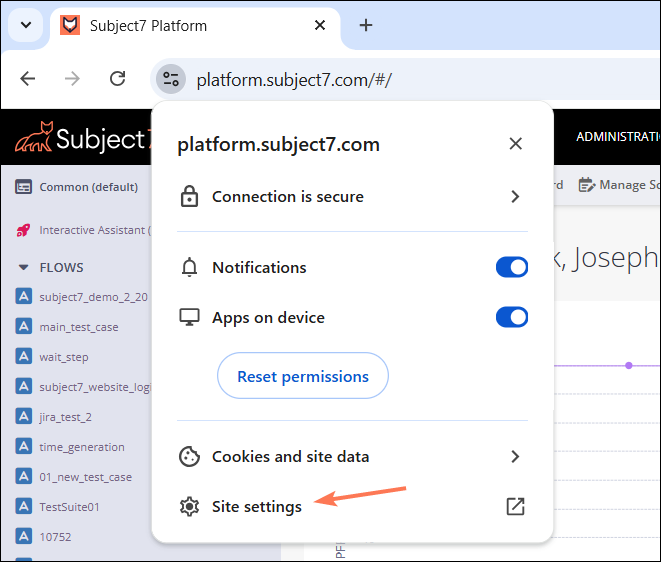This screenshot has height=562, width=661.
Task: Open a new tab with the plus icon
Action: point(366,25)
